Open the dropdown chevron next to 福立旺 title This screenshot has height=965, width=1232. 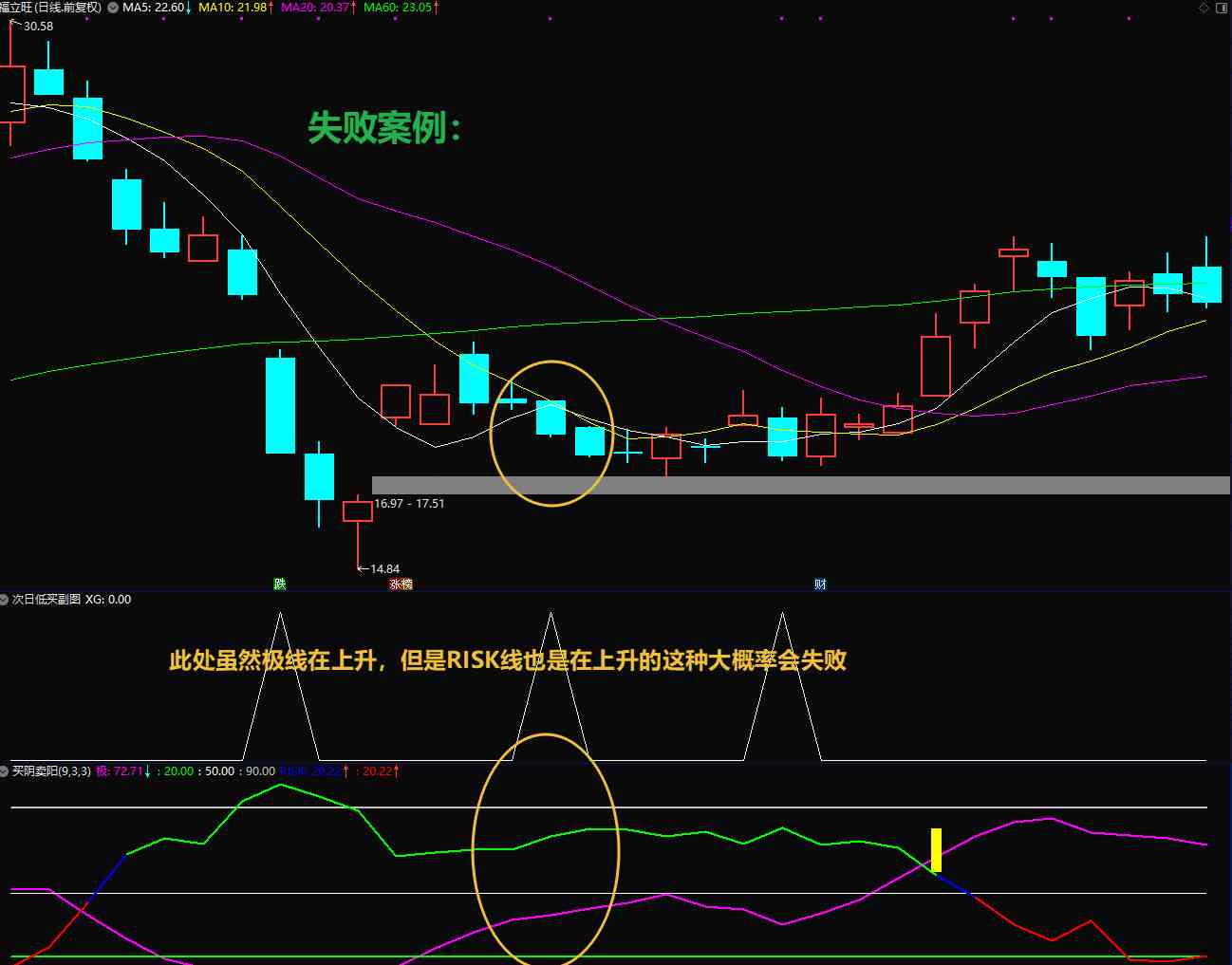(x=112, y=8)
